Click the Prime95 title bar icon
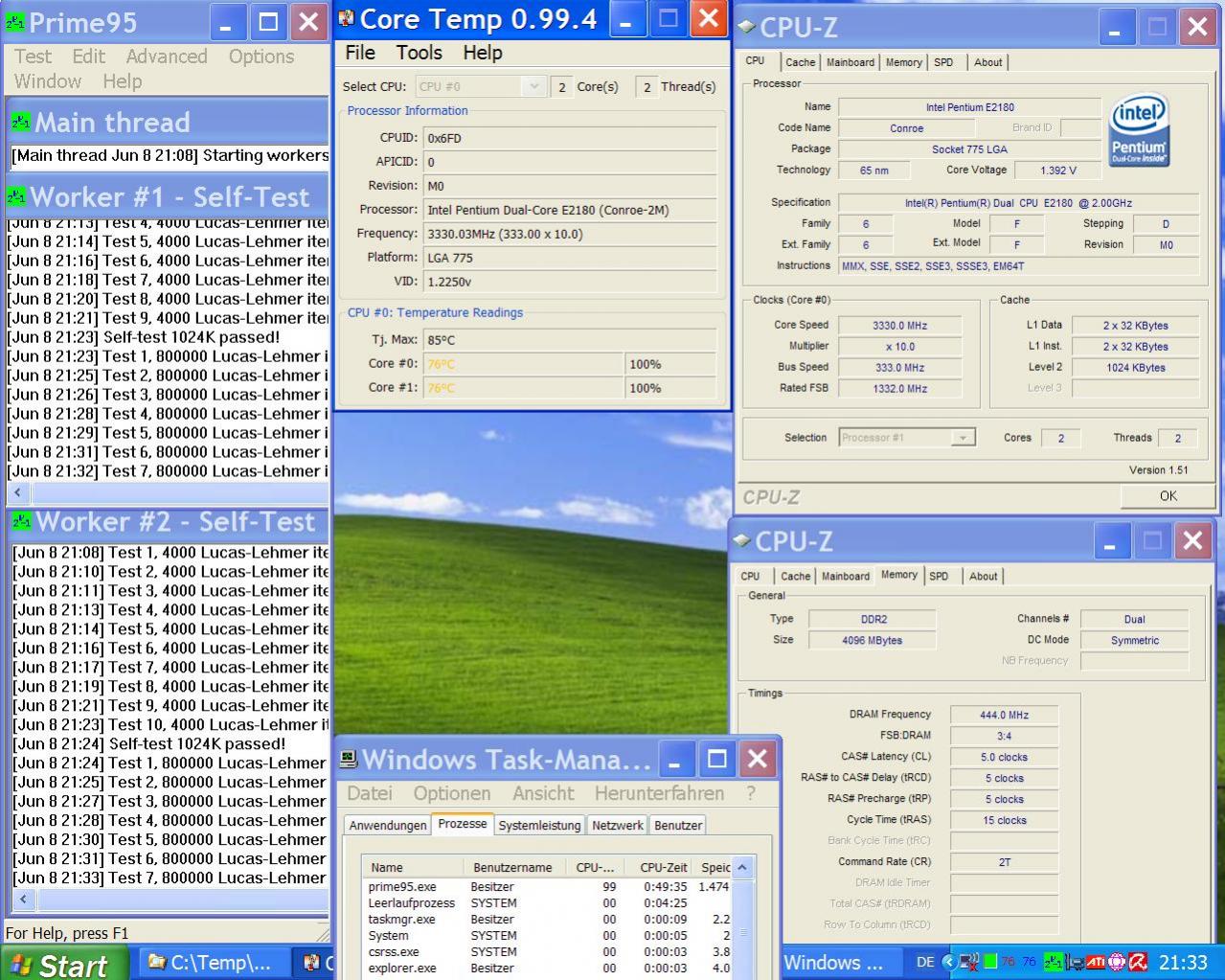 click(15, 22)
